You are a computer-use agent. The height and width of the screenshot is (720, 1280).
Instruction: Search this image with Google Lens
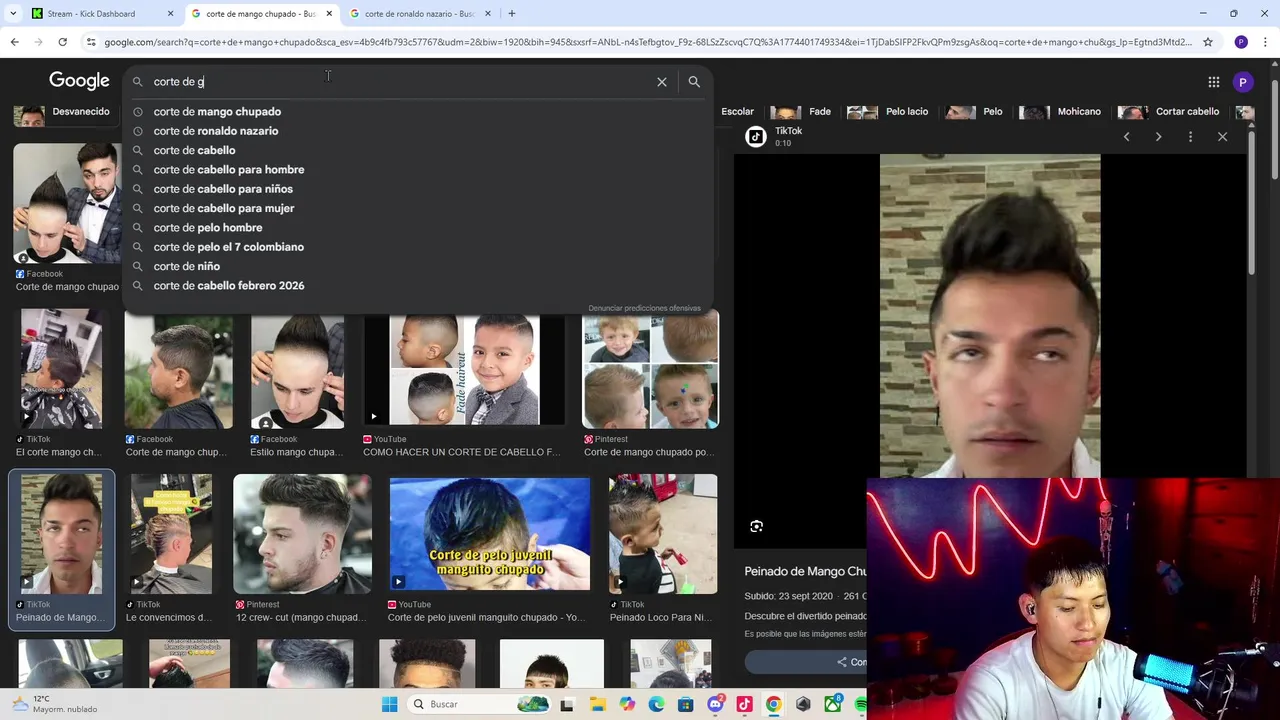757,526
